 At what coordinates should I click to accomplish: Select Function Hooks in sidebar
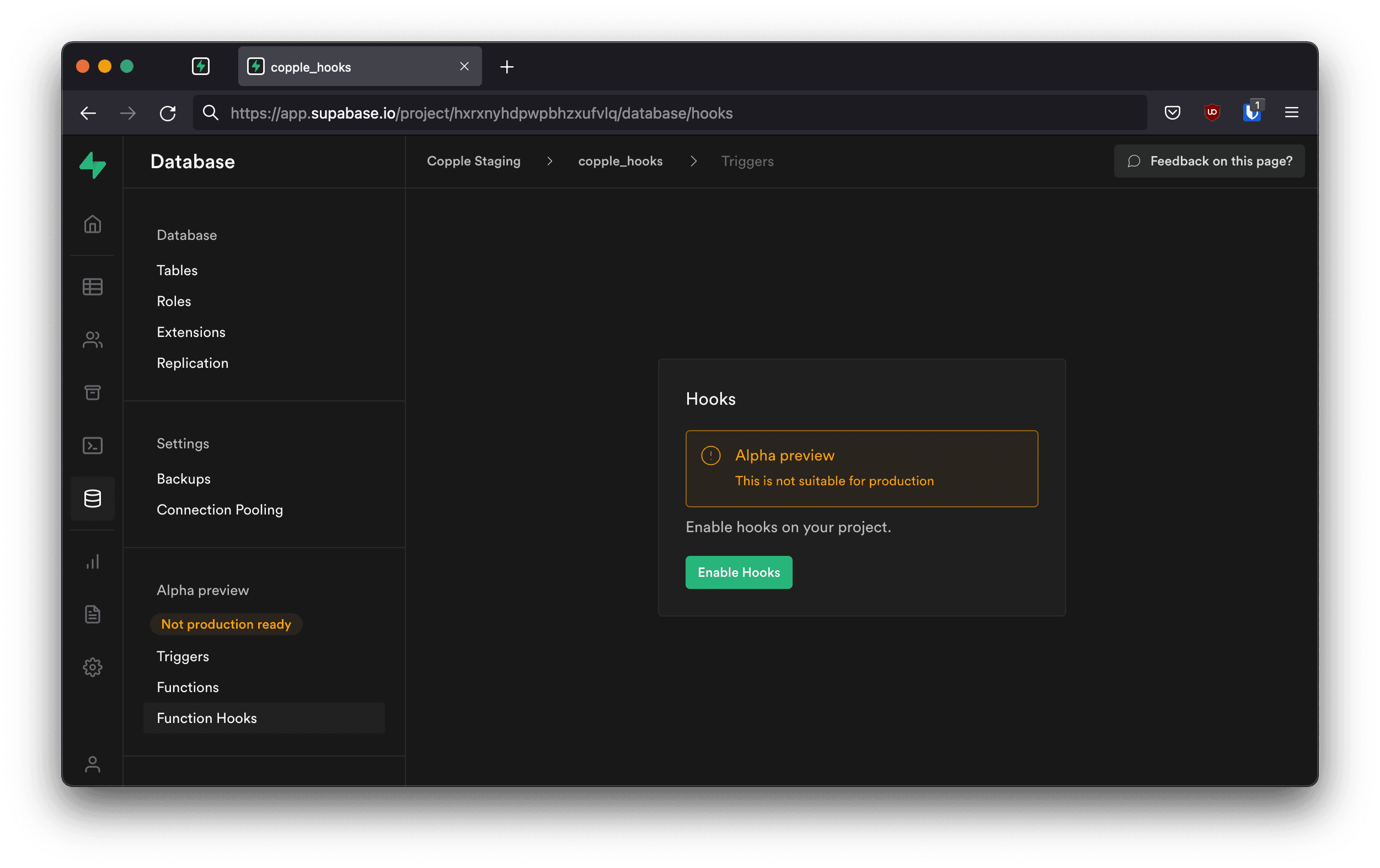pos(206,718)
